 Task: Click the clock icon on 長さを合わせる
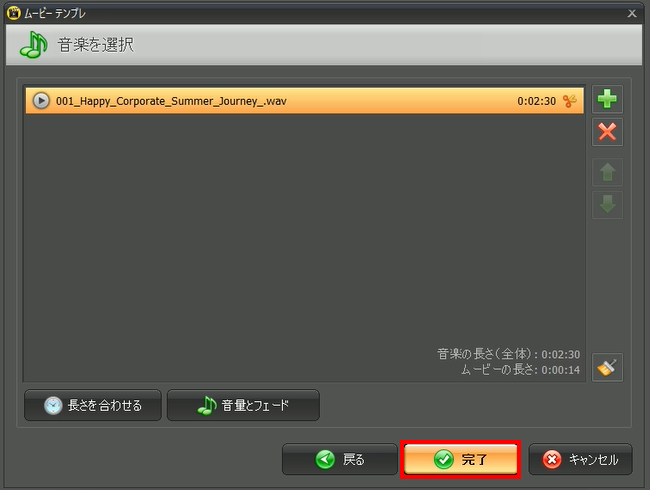(53, 405)
